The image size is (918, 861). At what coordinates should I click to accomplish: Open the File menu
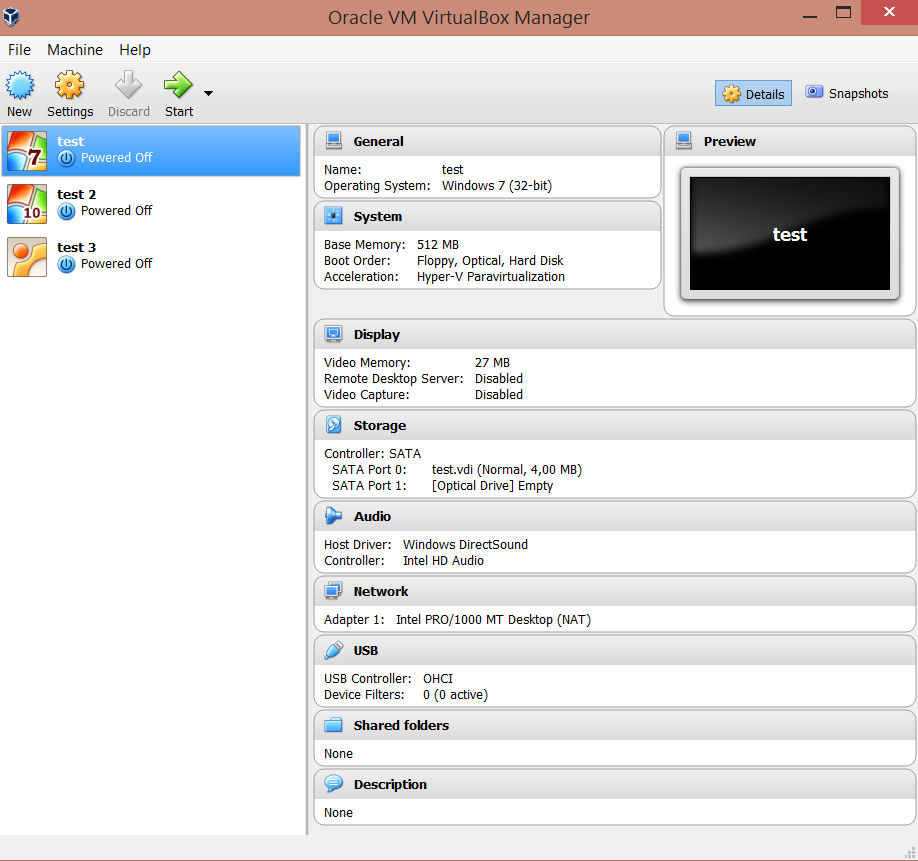pyautogui.click(x=19, y=50)
